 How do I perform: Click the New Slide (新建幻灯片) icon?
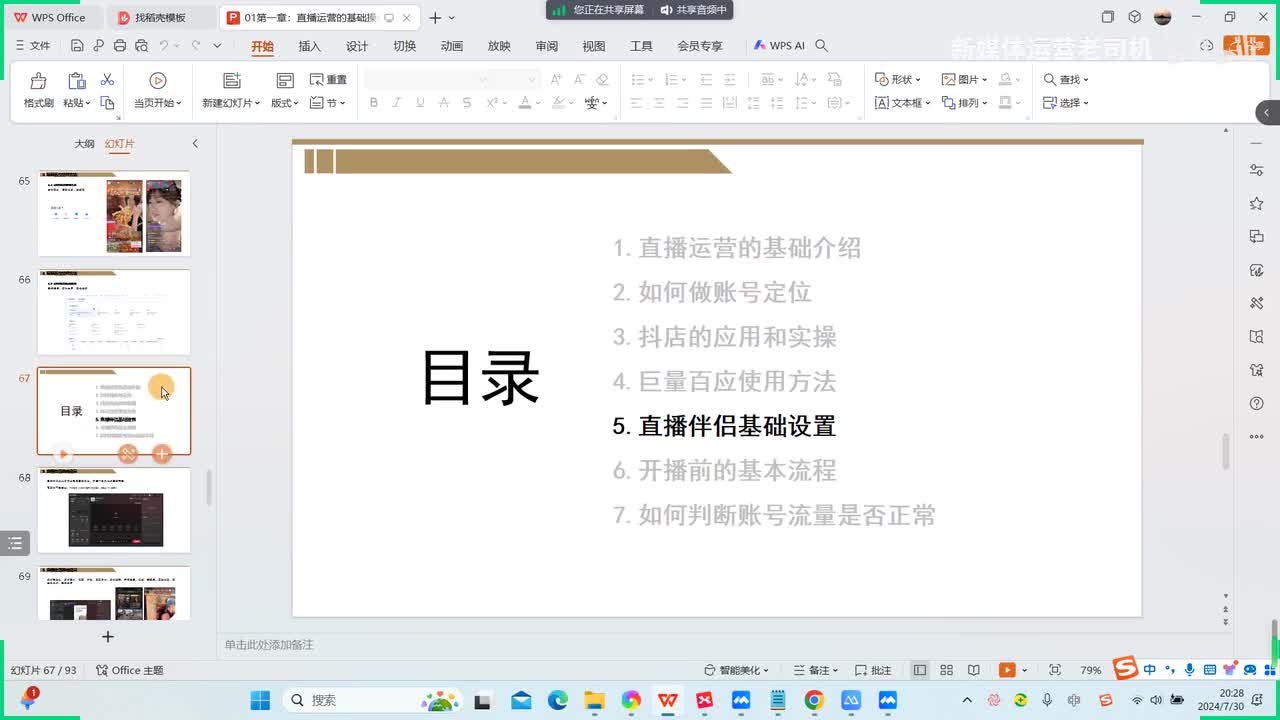(231, 81)
